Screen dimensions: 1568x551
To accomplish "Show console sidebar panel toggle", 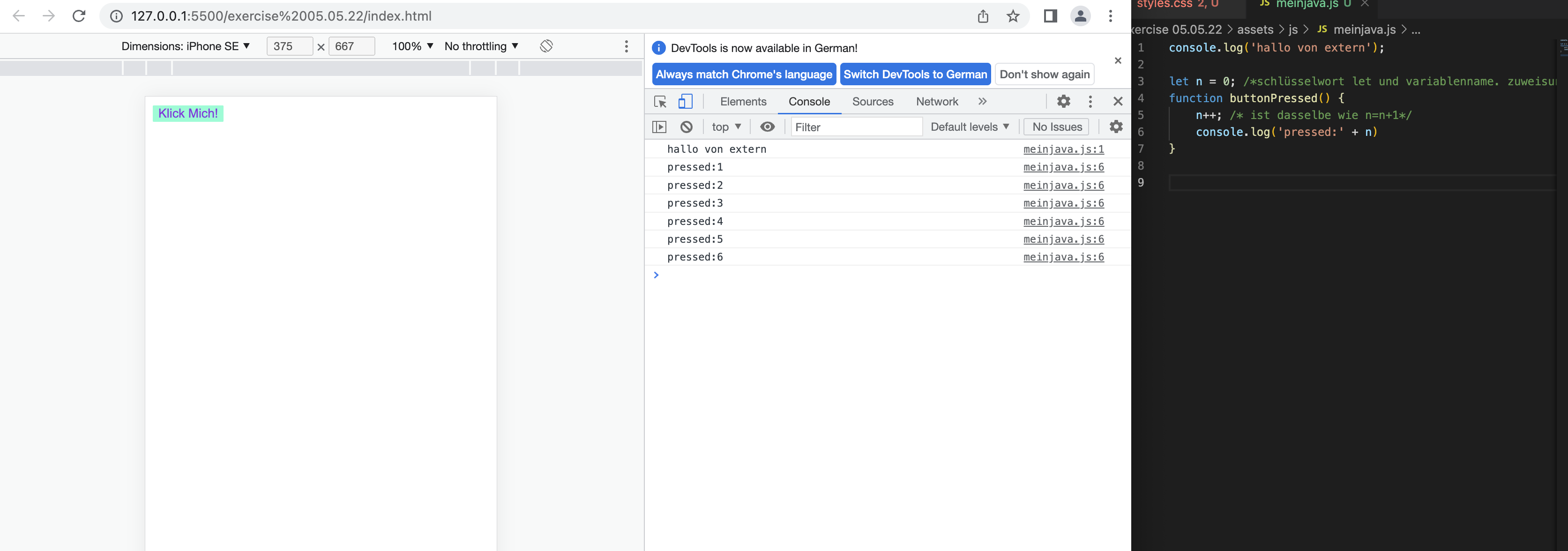I will [x=659, y=127].
